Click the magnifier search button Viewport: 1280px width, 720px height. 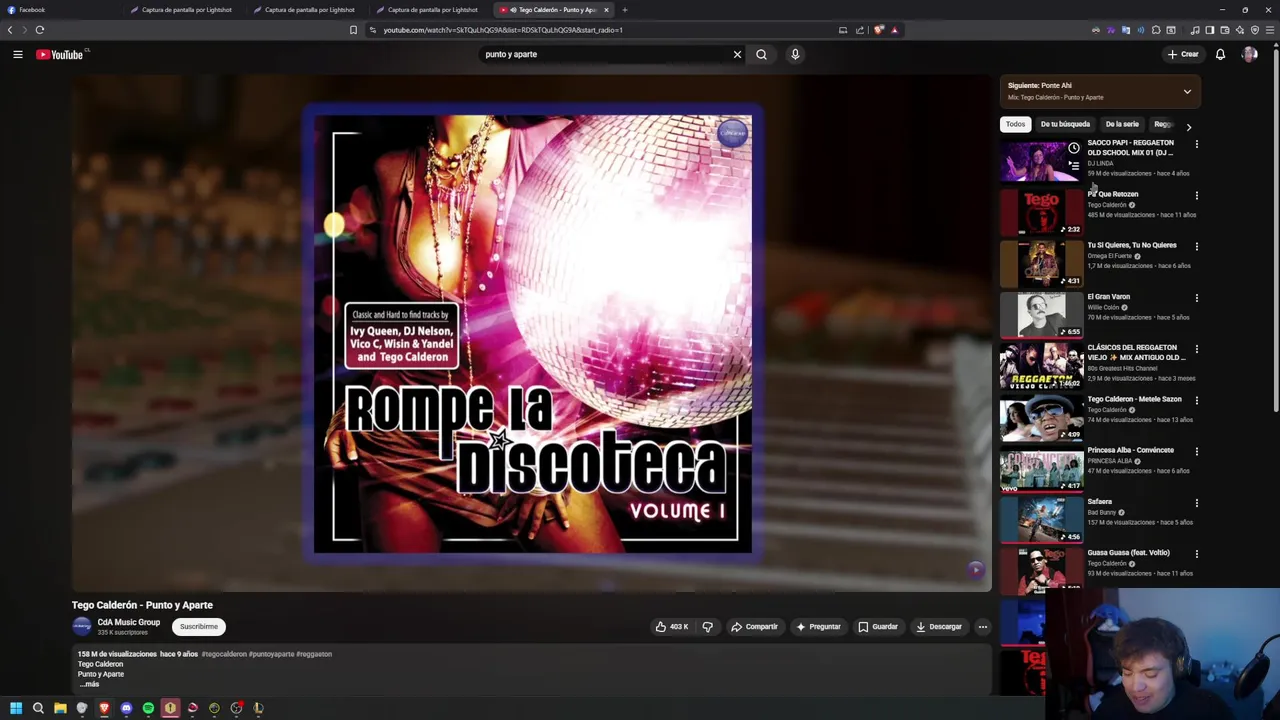pos(761,54)
